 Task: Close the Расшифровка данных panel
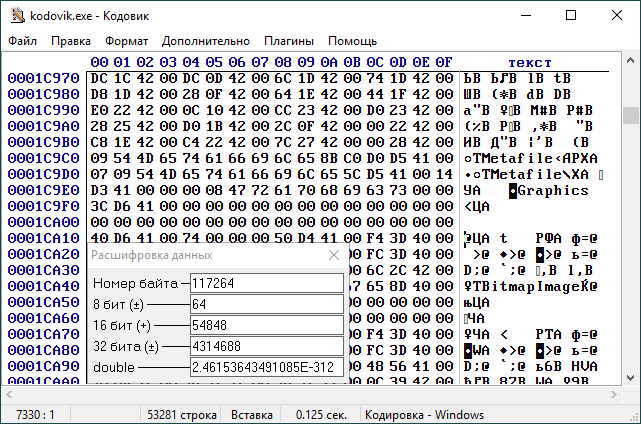point(335,255)
